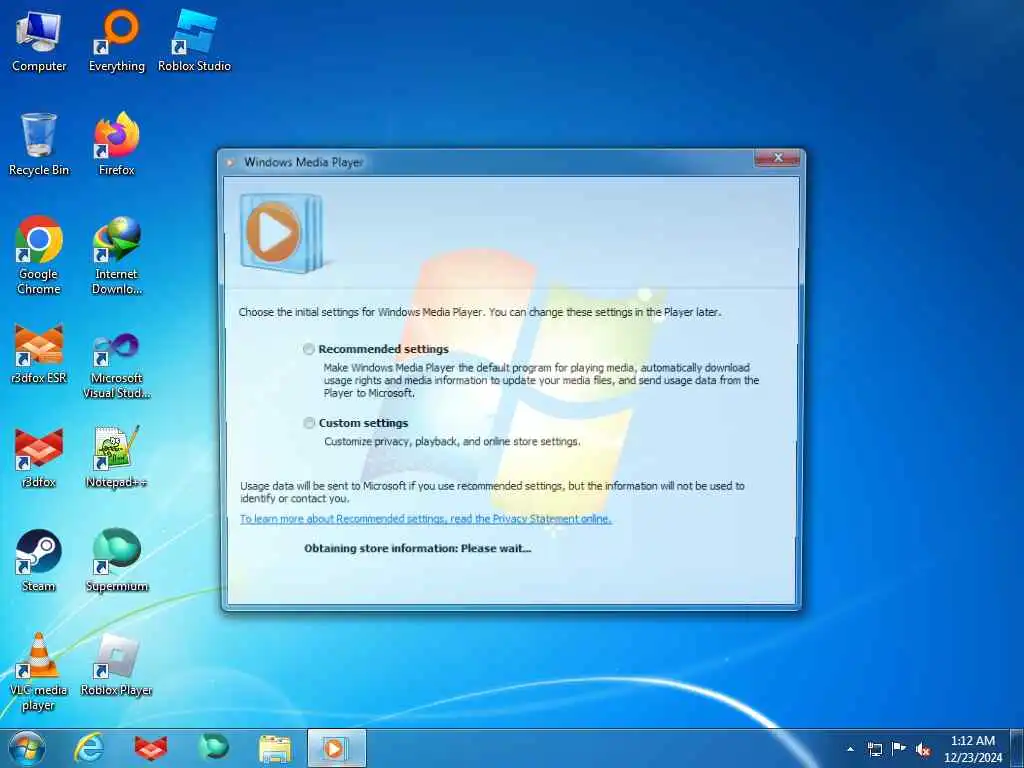Image resolution: width=1024 pixels, height=768 pixels.
Task: Select the Internet Download Manager shortcut
Action: point(117,255)
